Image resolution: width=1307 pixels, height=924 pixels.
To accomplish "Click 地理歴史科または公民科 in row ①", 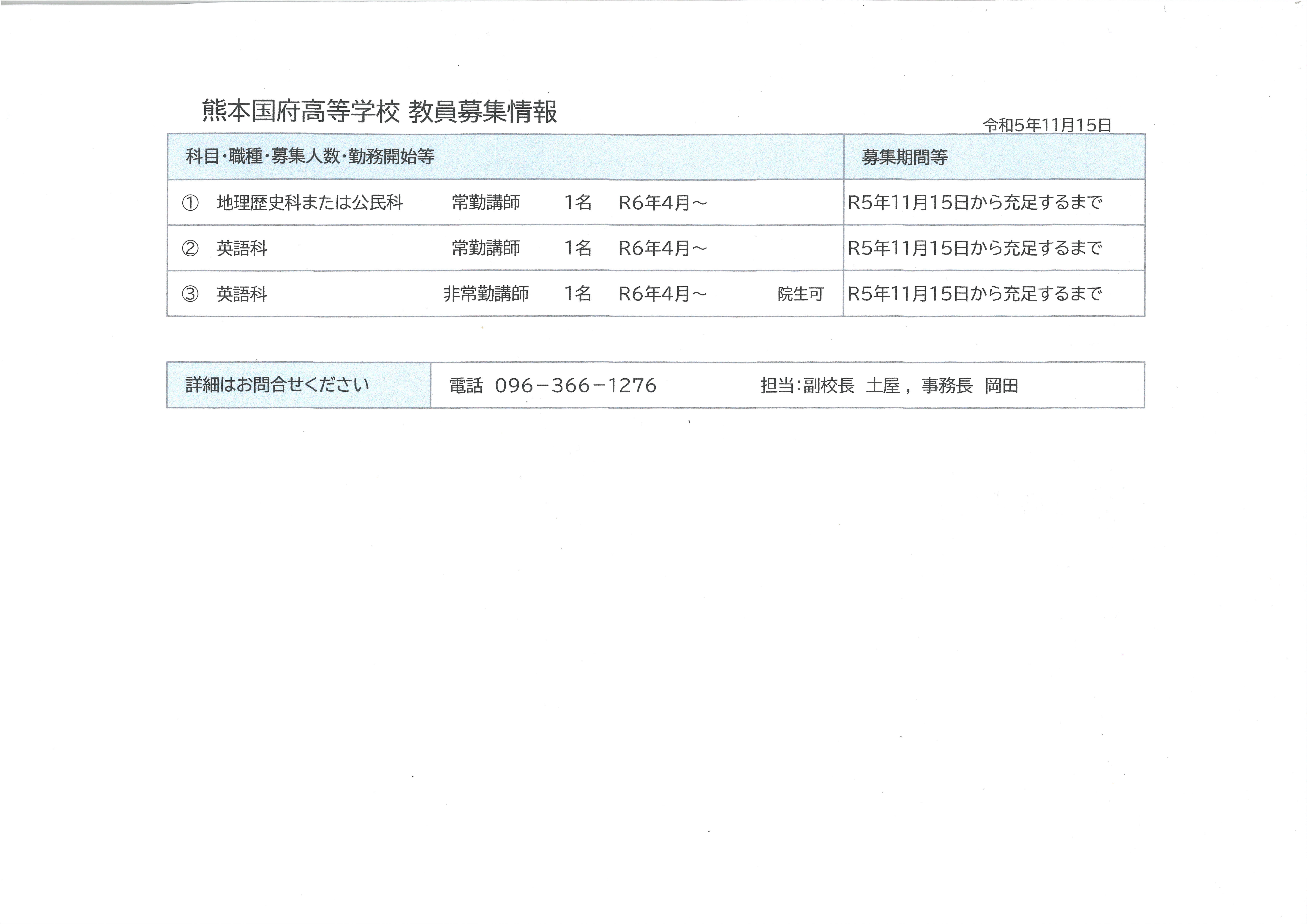I will click(310, 203).
